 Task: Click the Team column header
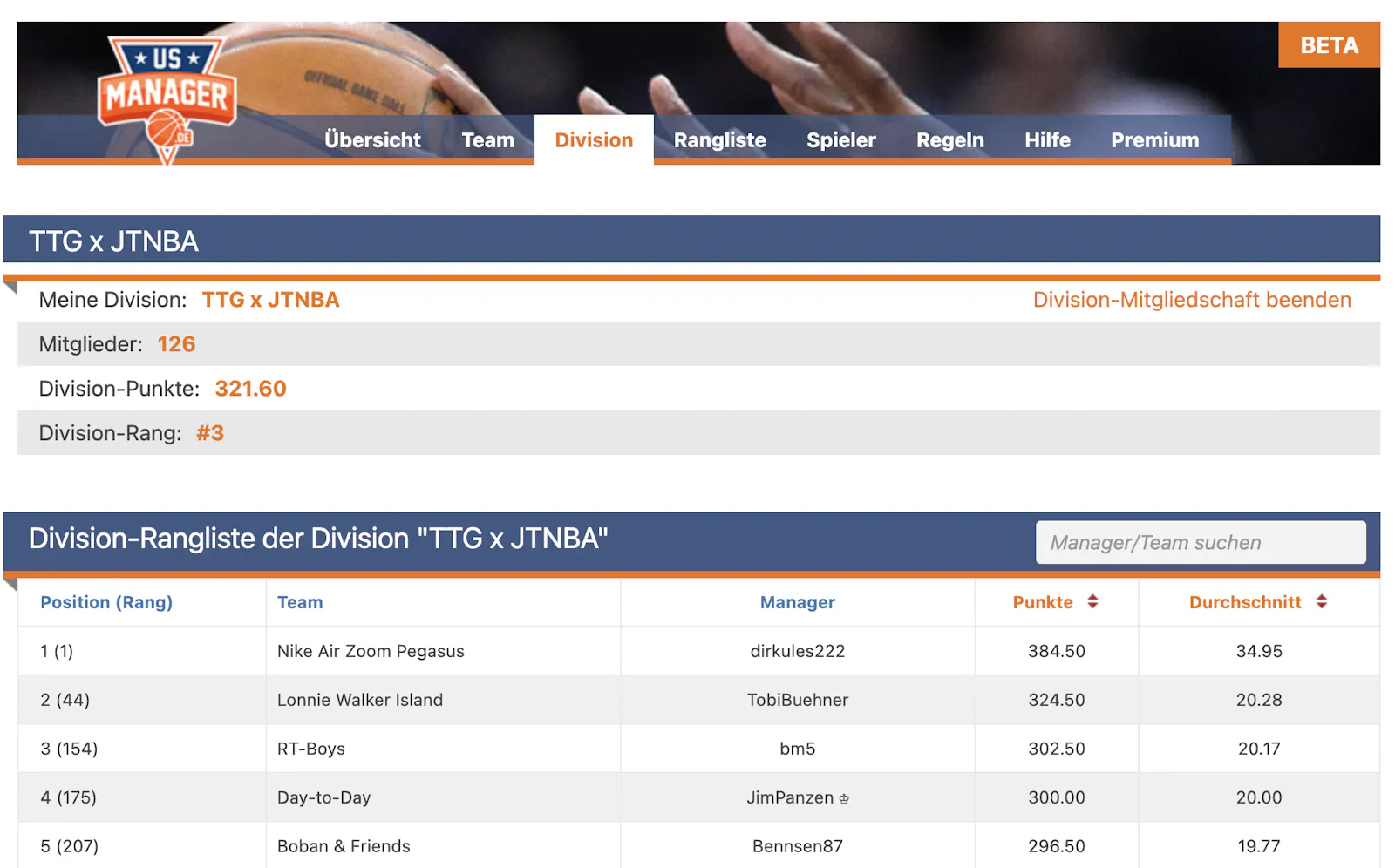click(300, 602)
